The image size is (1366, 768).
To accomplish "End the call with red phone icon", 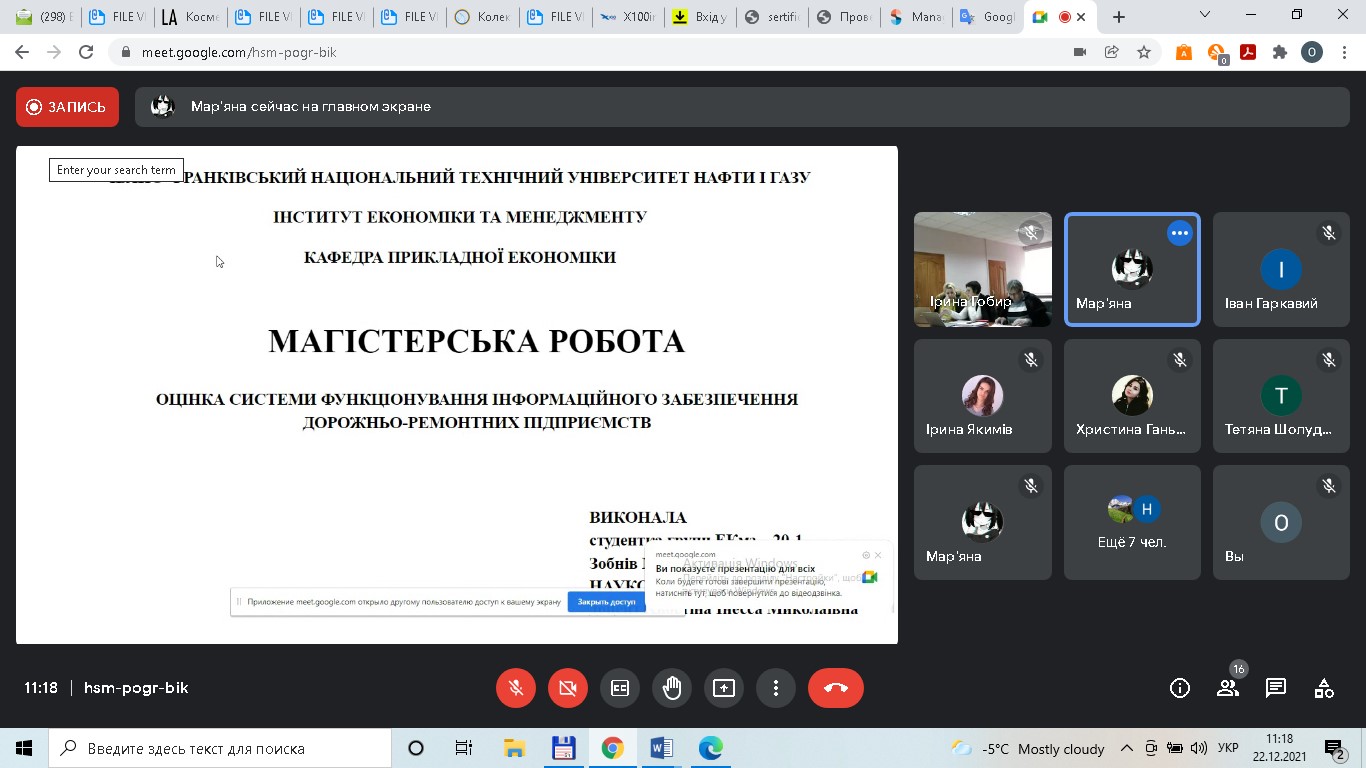I will (836, 688).
